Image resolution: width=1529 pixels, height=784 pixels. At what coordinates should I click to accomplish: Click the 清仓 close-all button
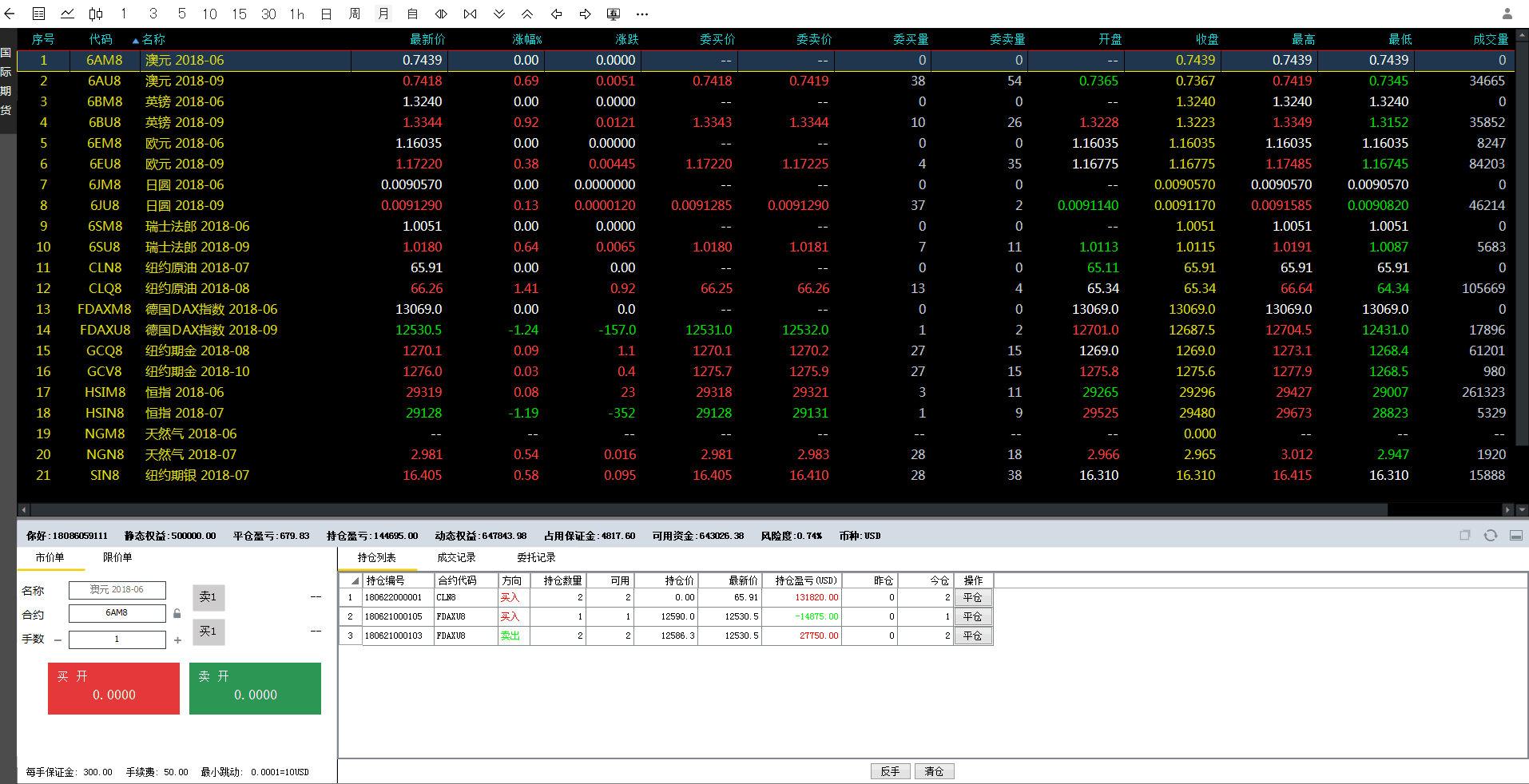point(934,771)
